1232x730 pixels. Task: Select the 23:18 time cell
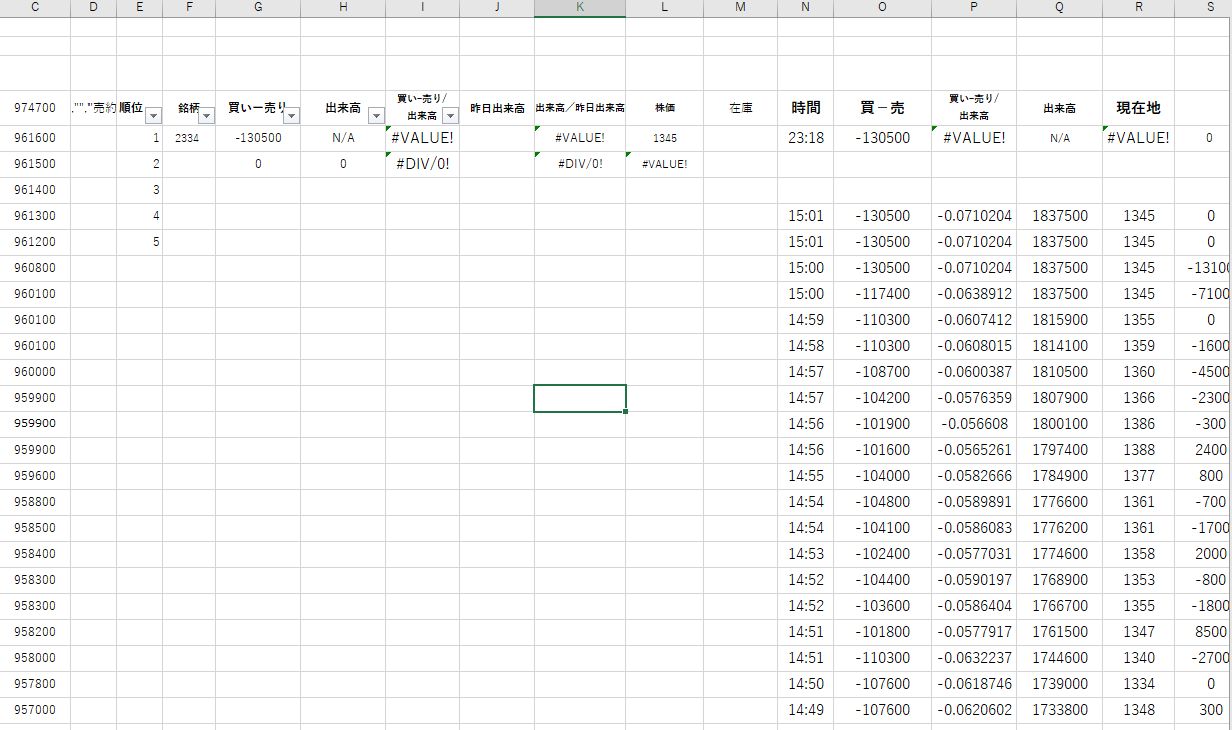pos(805,138)
